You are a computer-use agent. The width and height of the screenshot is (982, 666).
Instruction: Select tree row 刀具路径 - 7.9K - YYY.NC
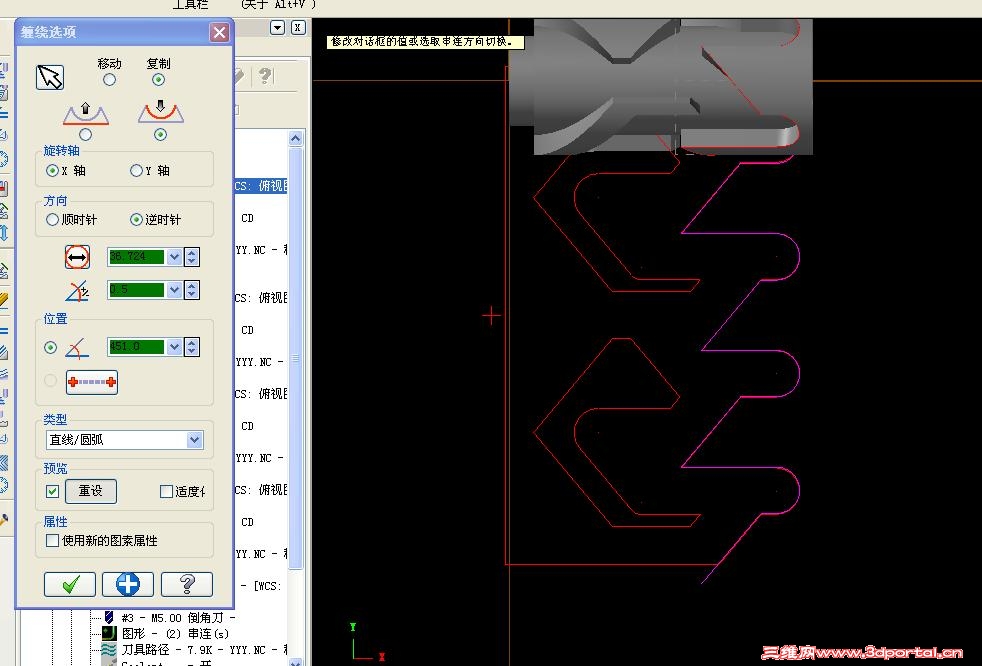tap(203, 650)
